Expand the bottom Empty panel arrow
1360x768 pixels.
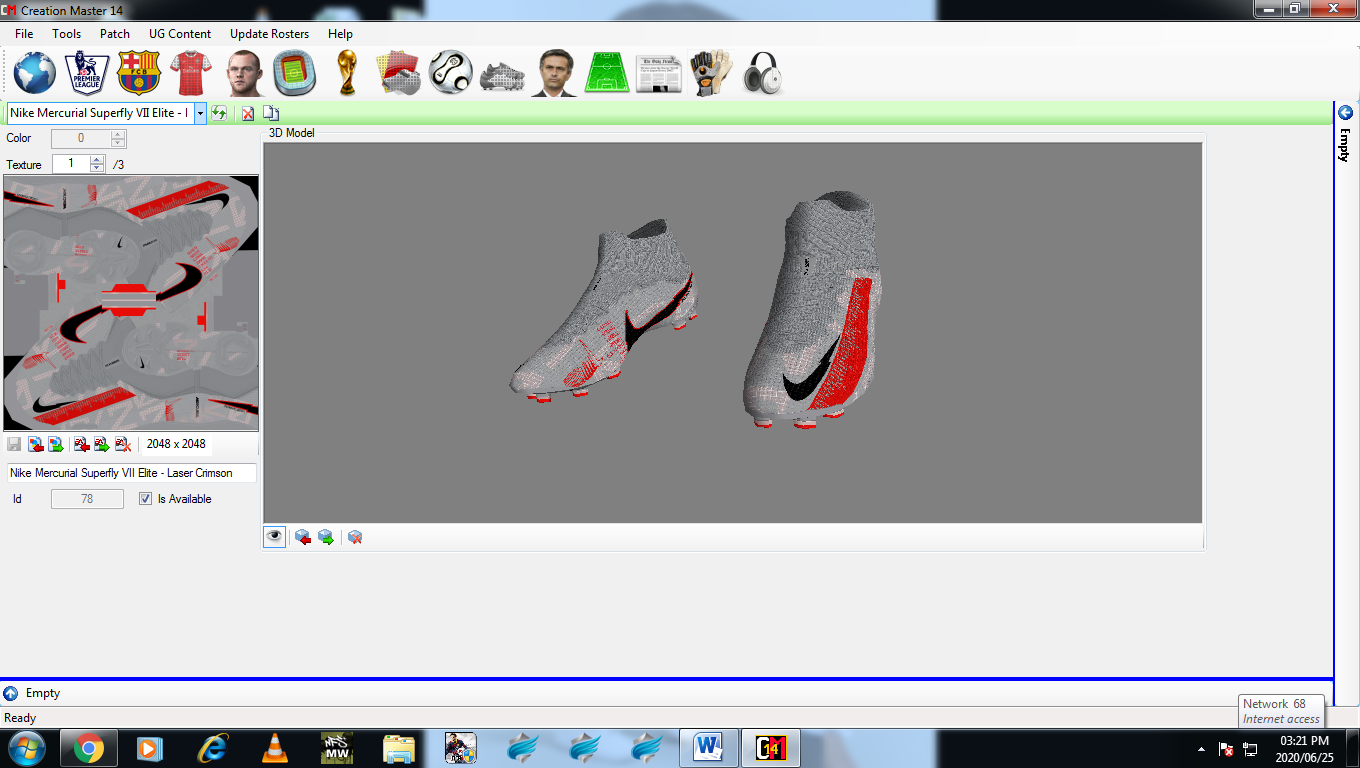pyautogui.click(x=10, y=693)
